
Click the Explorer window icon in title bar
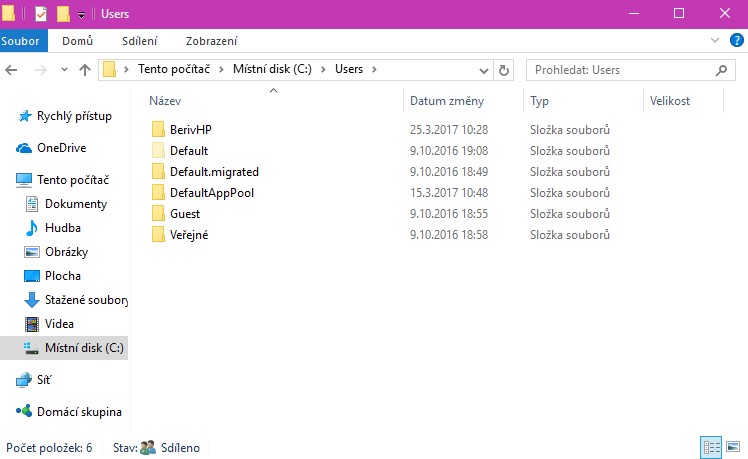(x=8, y=13)
